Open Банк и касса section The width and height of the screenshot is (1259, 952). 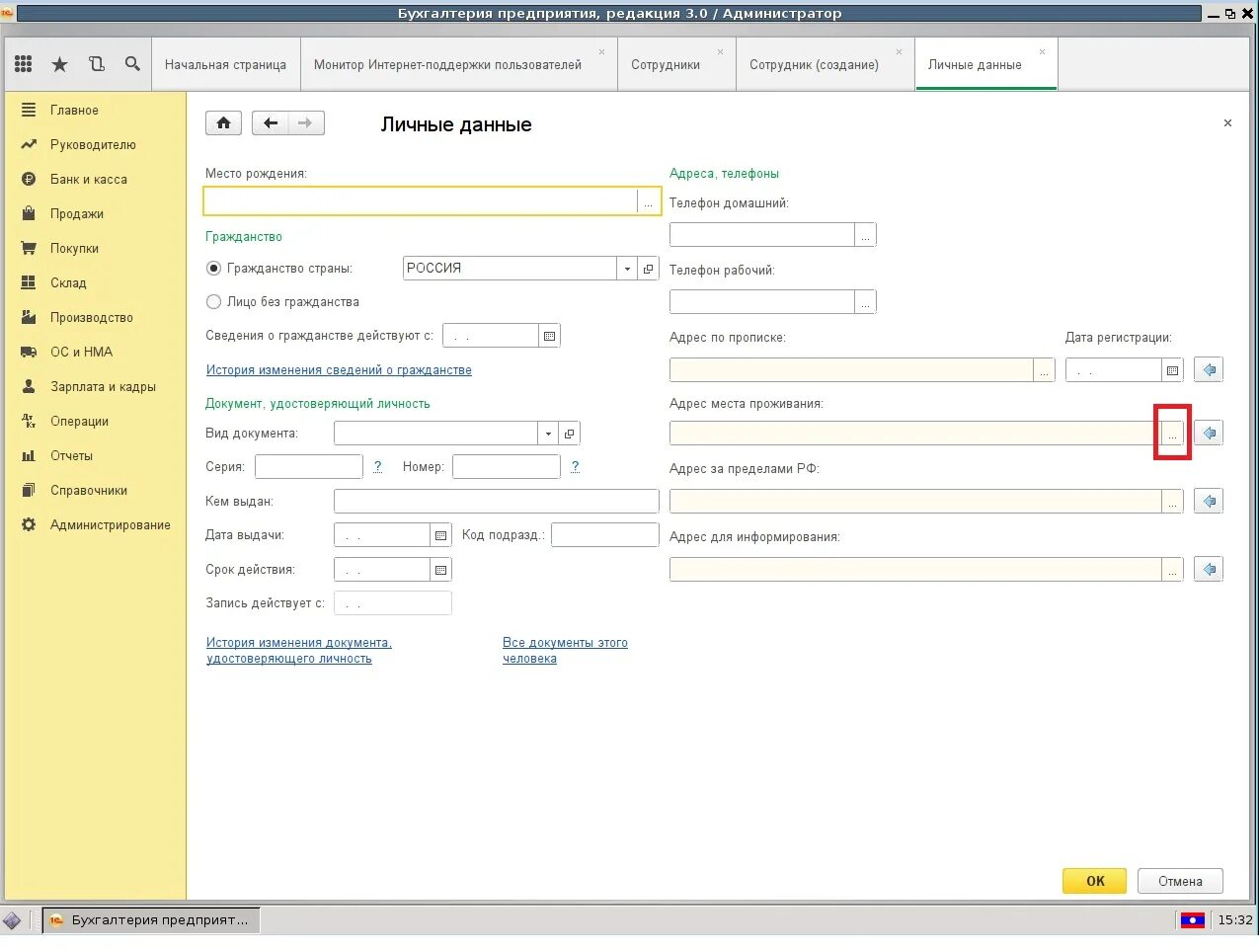95,179
